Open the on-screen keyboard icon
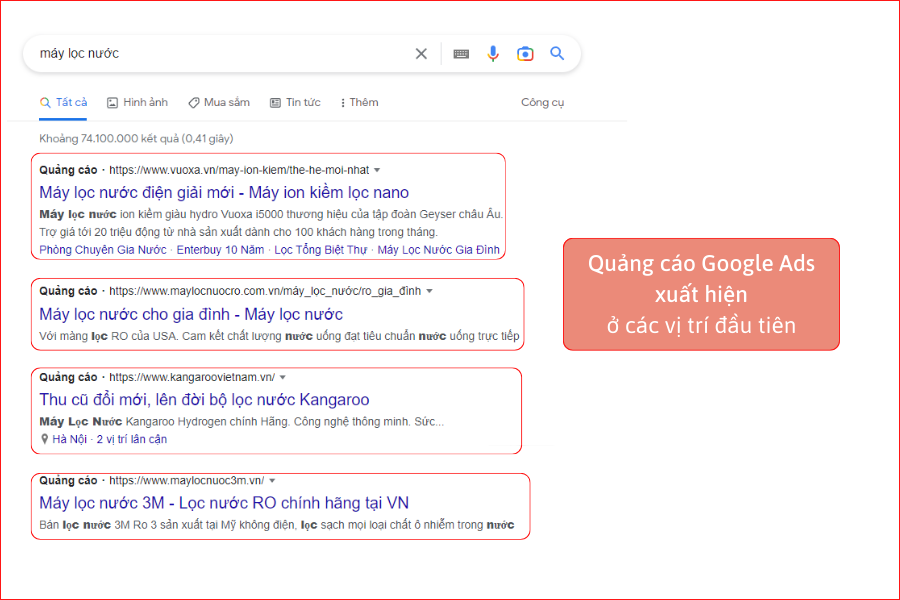Image resolution: width=900 pixels, height=600 pixels. point(461,54)
